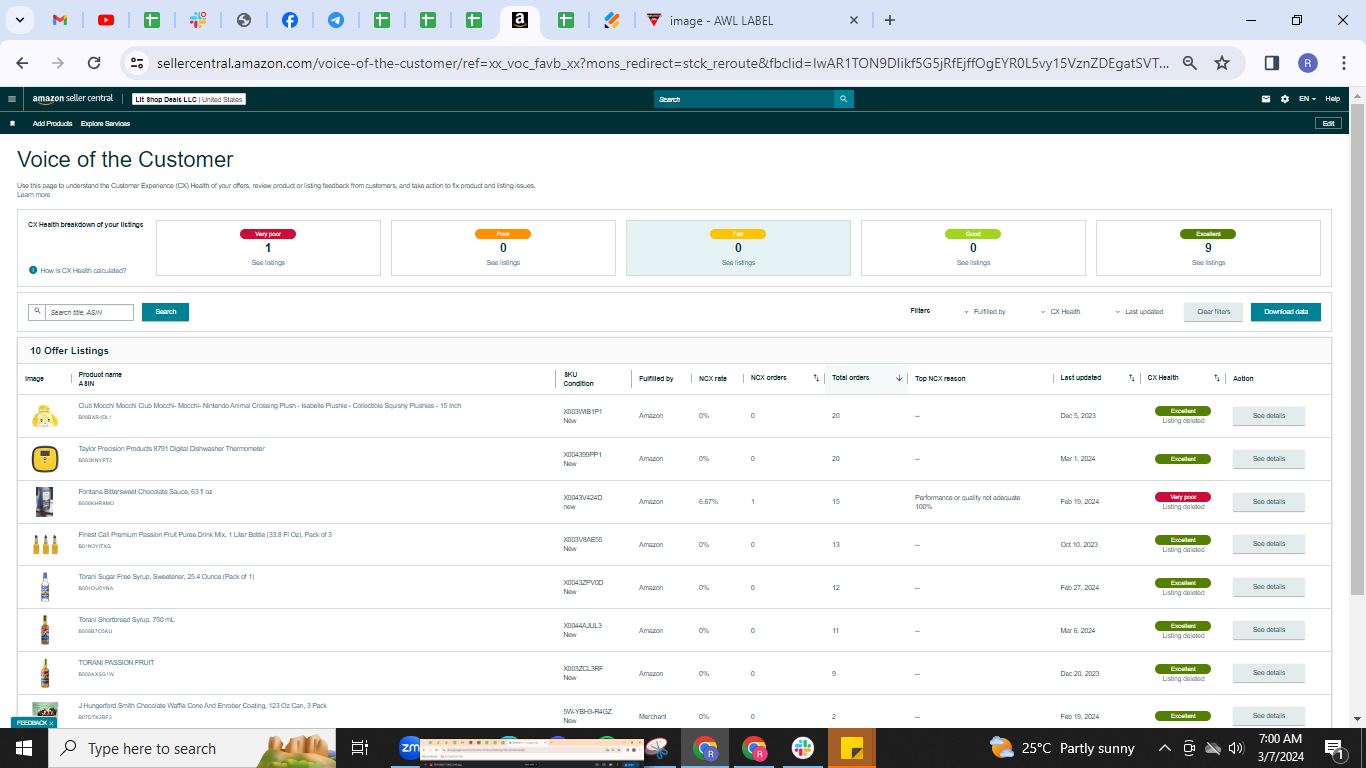Toggle the Chrome side panel icon
Screen dimensions: 1366x768
[x=1272, y=62]
